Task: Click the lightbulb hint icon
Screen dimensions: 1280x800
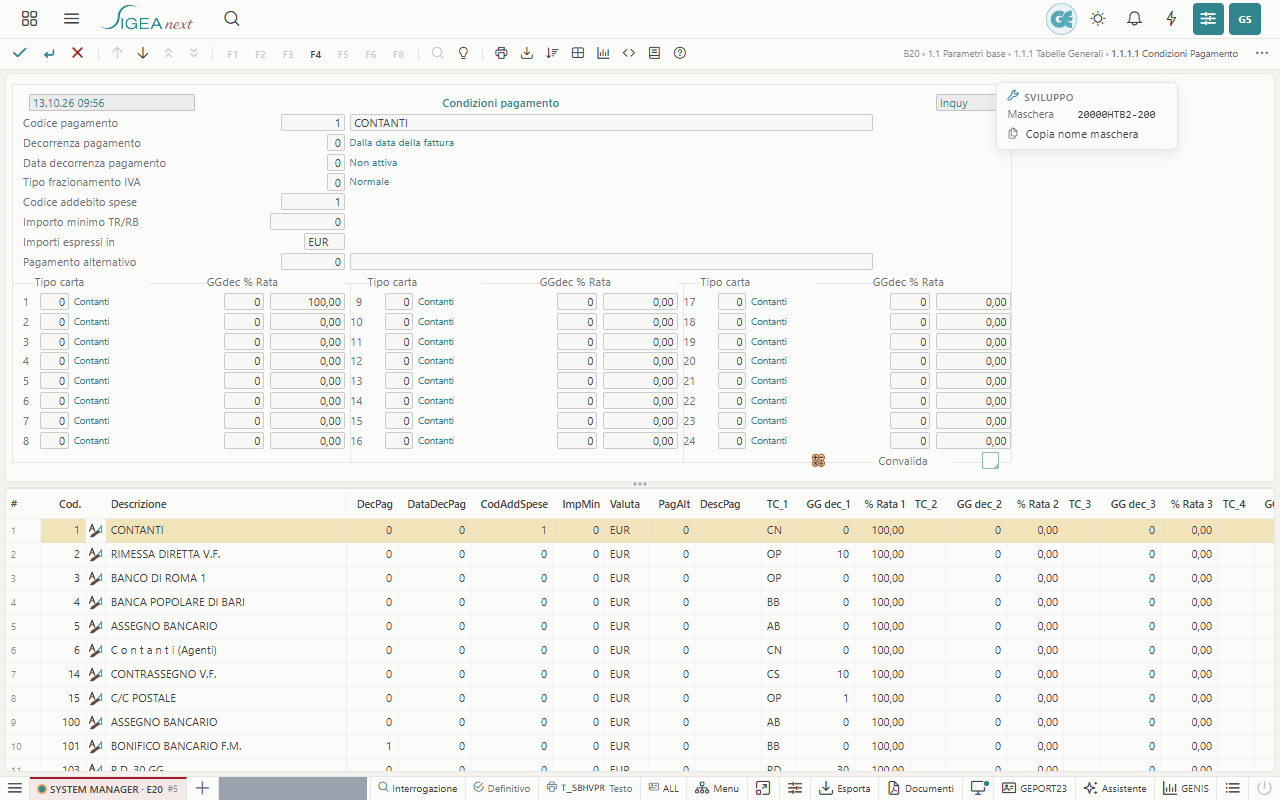Action: pyautogui.click(x=463, y=53)
